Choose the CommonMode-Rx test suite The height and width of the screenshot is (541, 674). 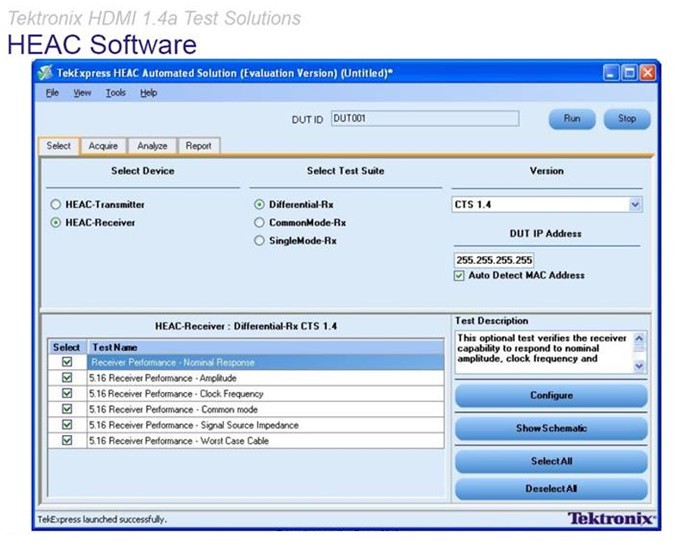260,222
